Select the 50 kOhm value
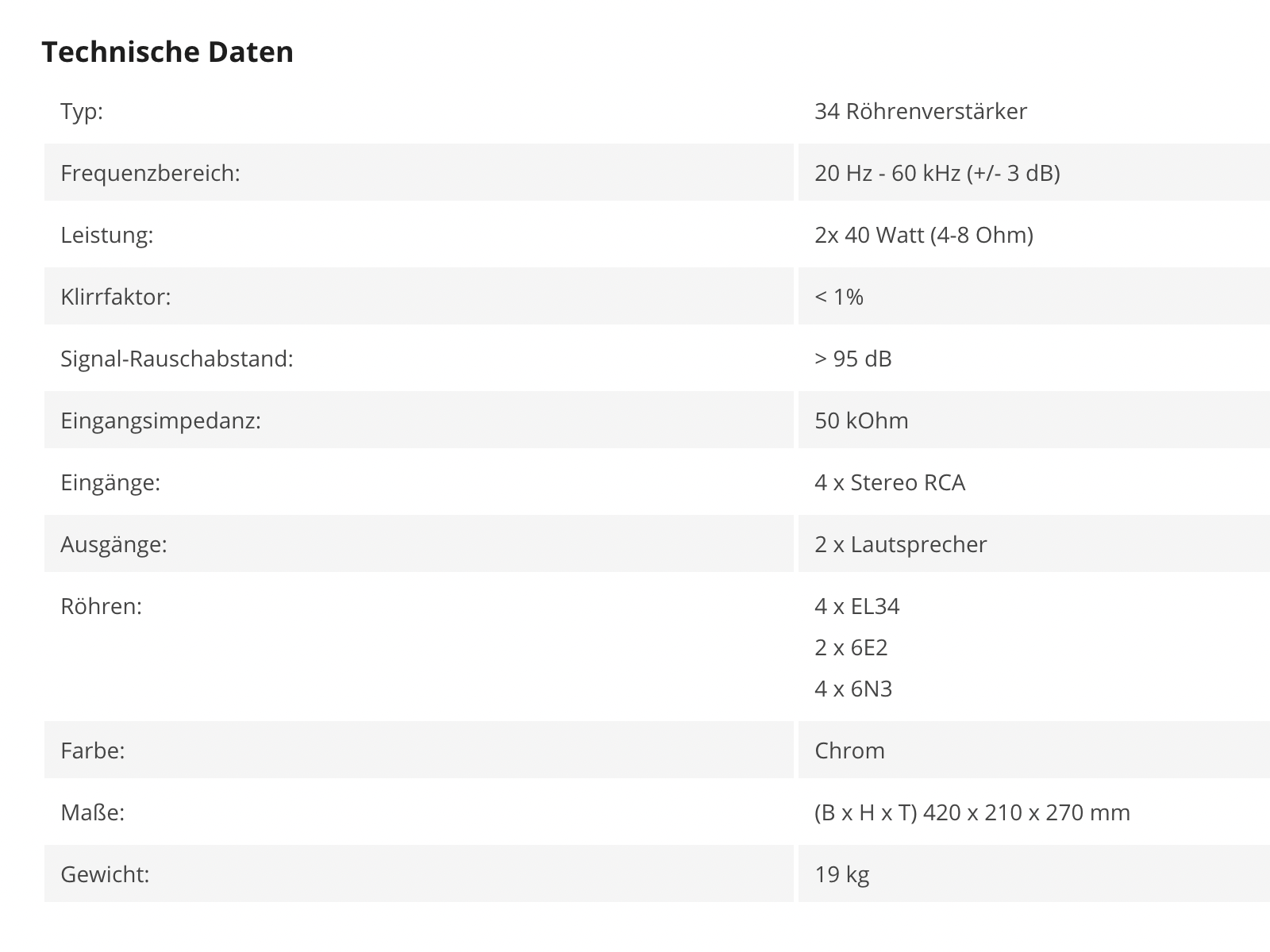 (861, 420)
